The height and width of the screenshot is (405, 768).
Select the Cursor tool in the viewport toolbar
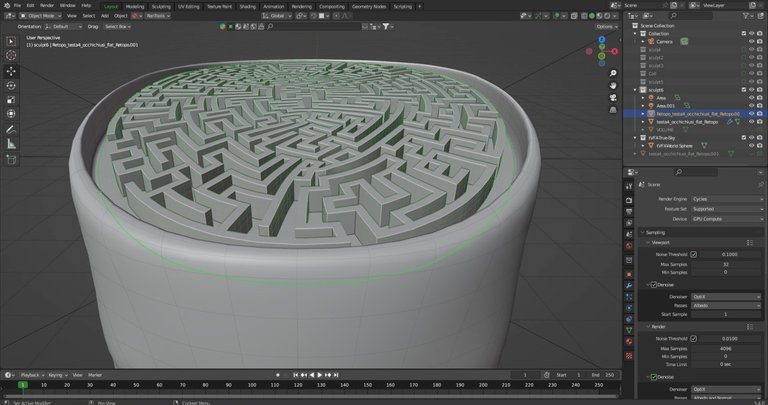coord(11,56)
